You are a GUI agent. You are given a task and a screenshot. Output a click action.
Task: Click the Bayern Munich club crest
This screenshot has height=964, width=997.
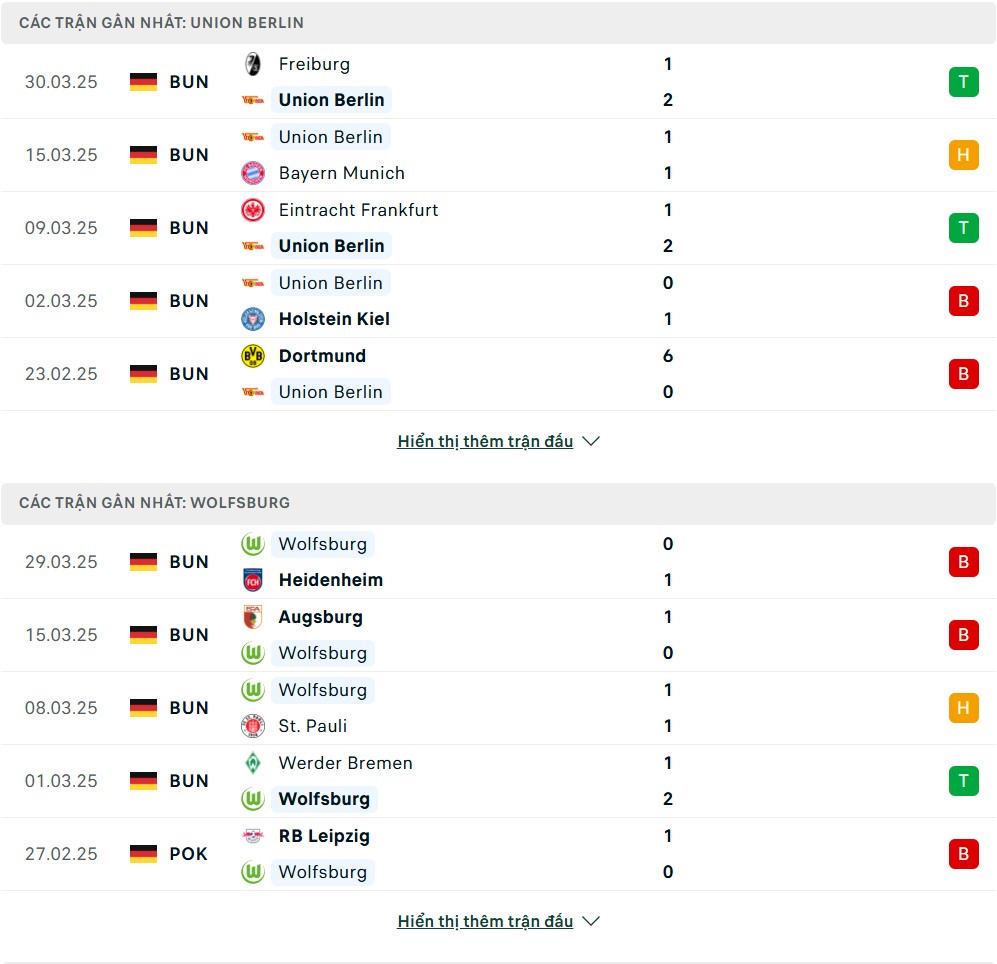(x=253, y=173)
